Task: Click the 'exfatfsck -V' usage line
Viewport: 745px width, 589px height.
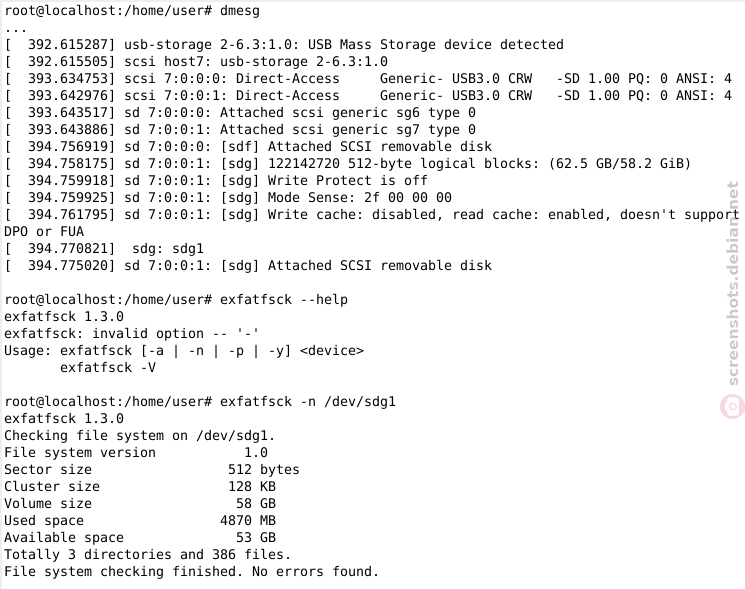Action: [x=108, y=368]
